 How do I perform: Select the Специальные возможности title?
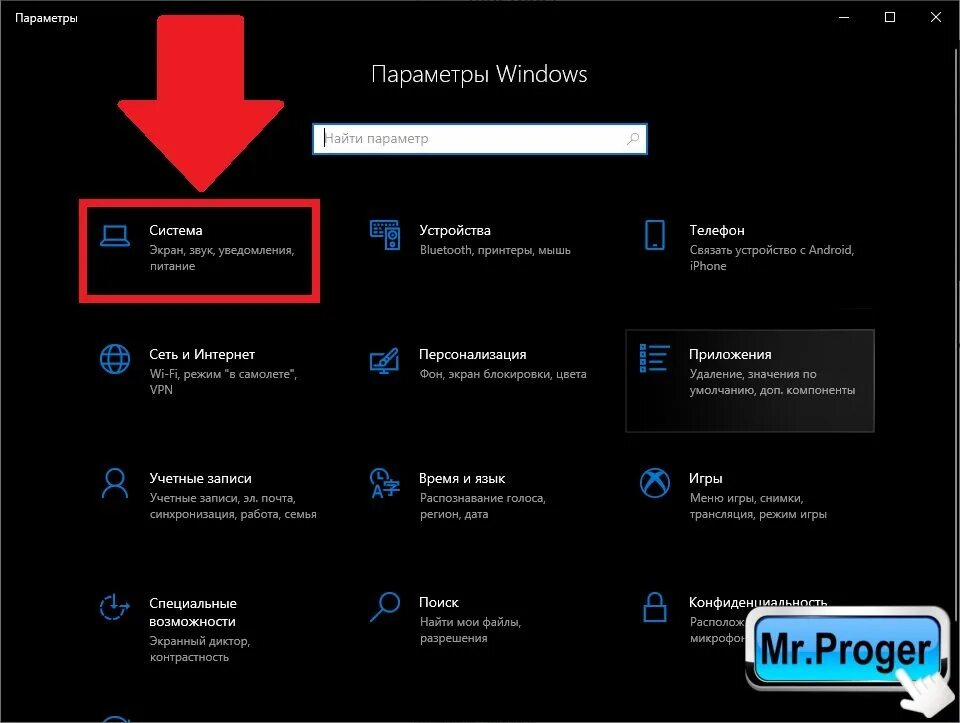pos(193,612)
